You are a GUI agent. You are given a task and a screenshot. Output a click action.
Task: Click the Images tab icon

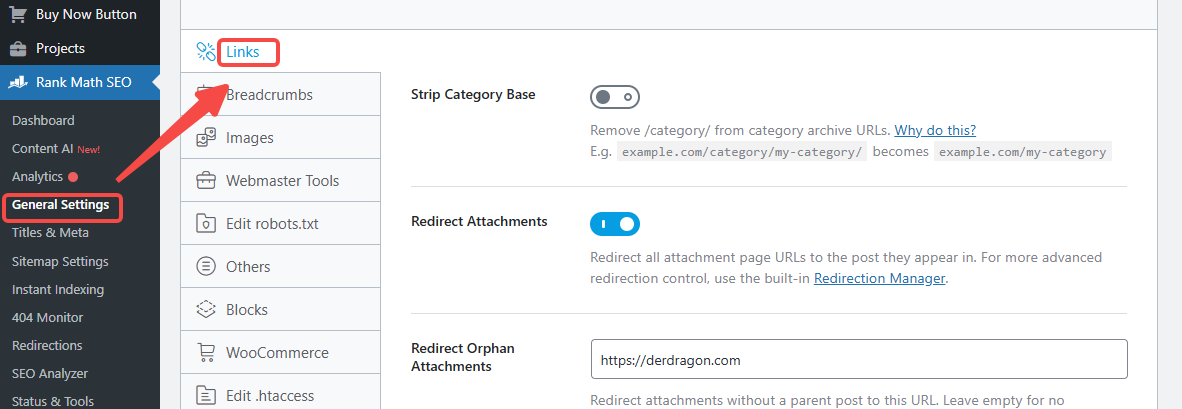tap(206, 137)
